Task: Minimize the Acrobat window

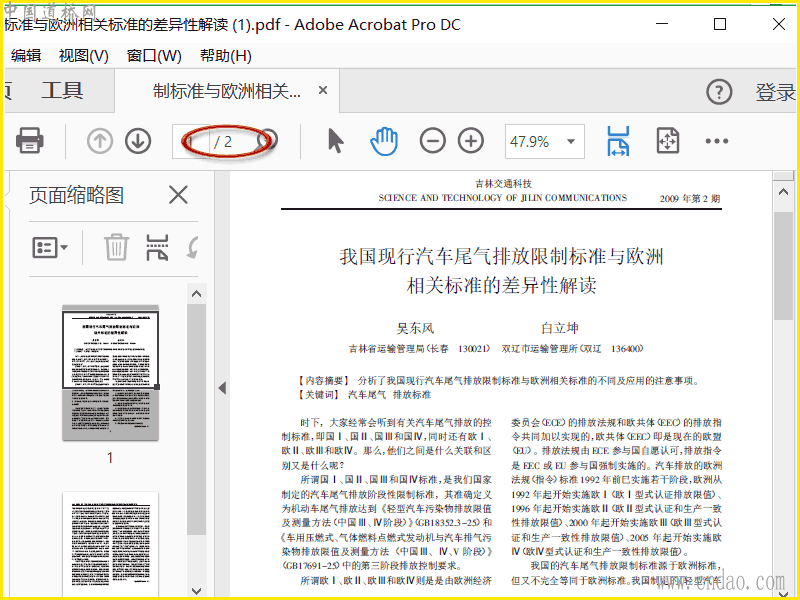Action: tap(662, 24)
